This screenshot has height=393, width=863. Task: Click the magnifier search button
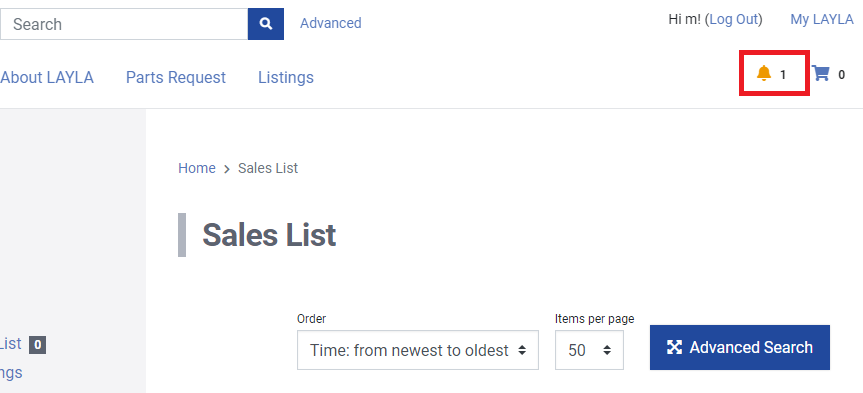[266, 24]
